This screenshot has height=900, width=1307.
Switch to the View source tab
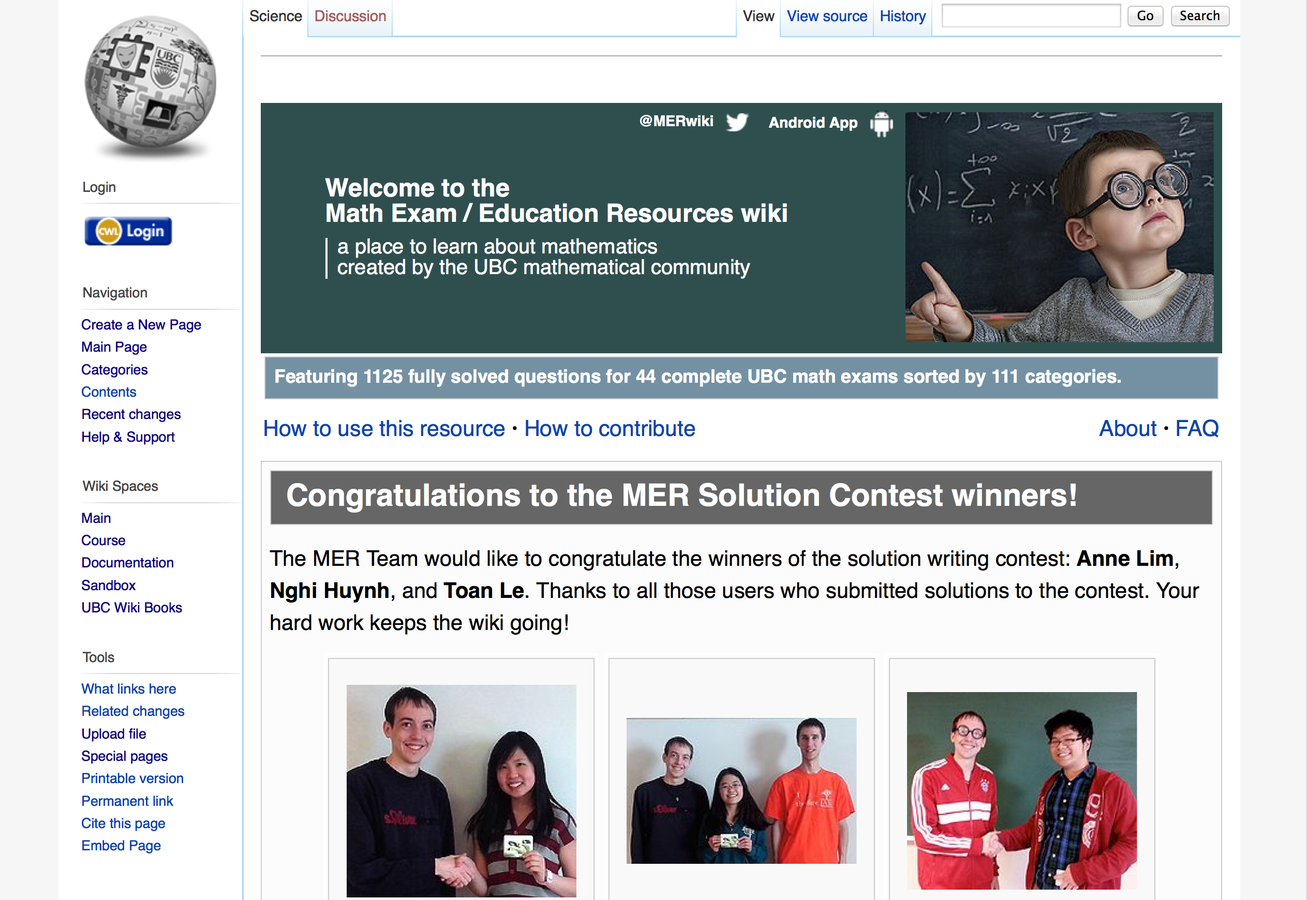coord(827,16)
